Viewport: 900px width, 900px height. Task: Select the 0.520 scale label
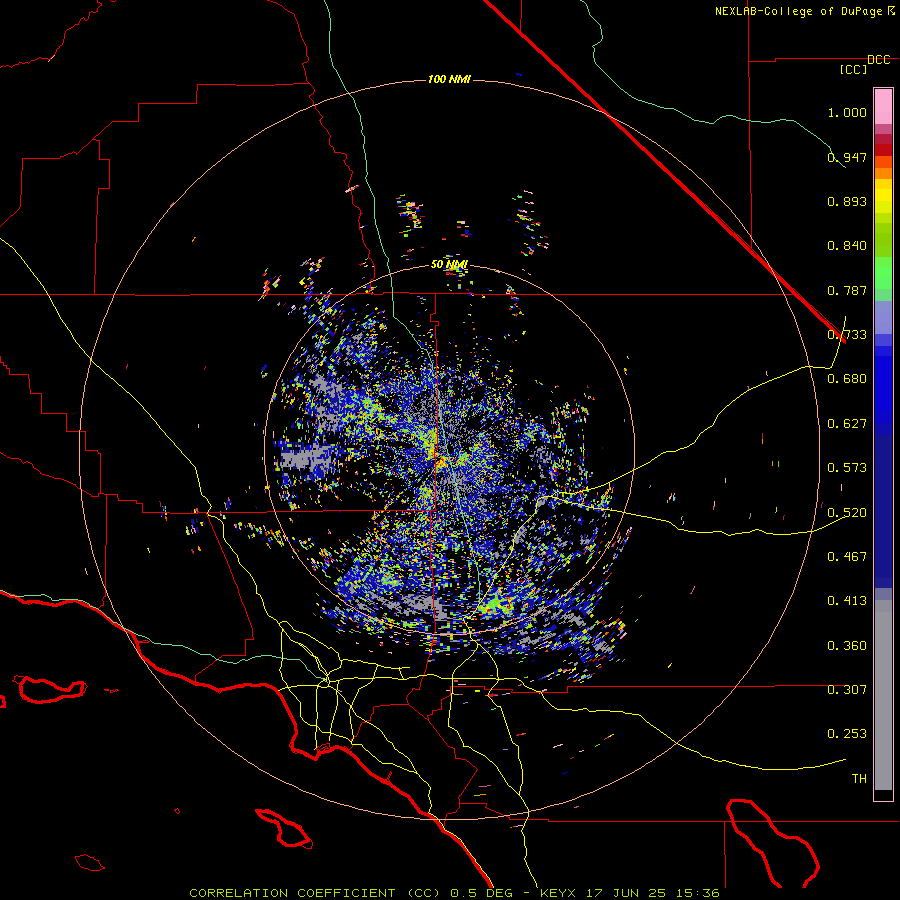847,513
